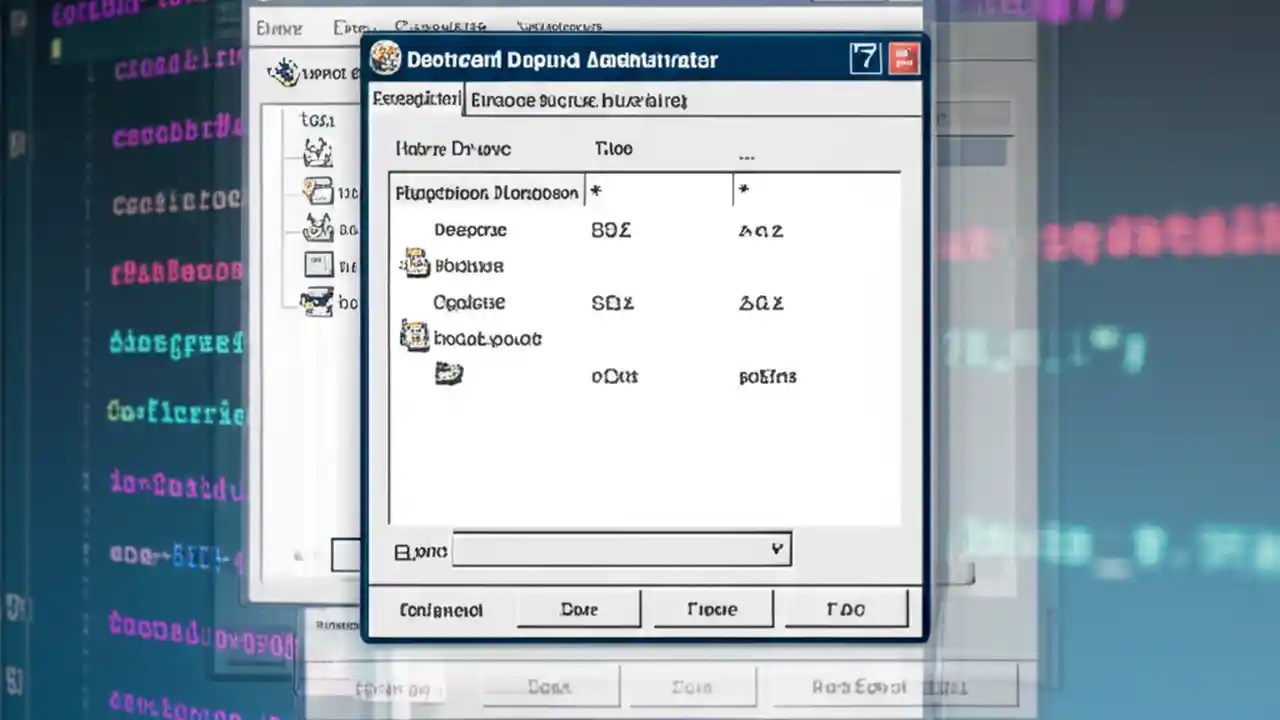Viewport: 1280px width, 720px height.
Task: Open the Bono dropdown at the dialog bottom
Action: click(x=620, y=549)
